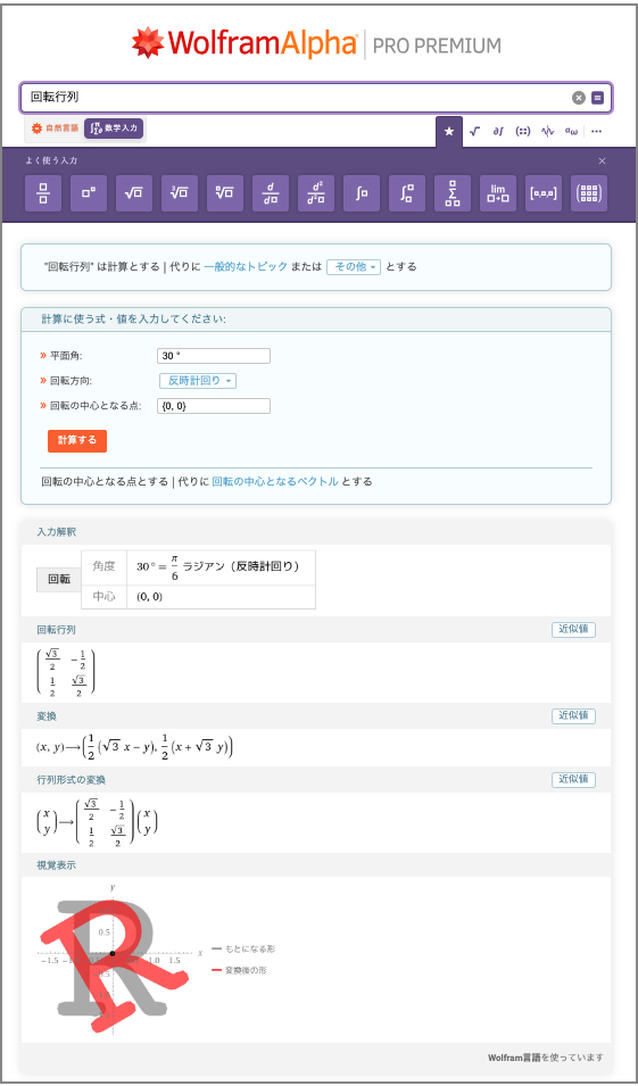Insert the square root template
The image size is (638, 1086).
(x=134, y=193)
